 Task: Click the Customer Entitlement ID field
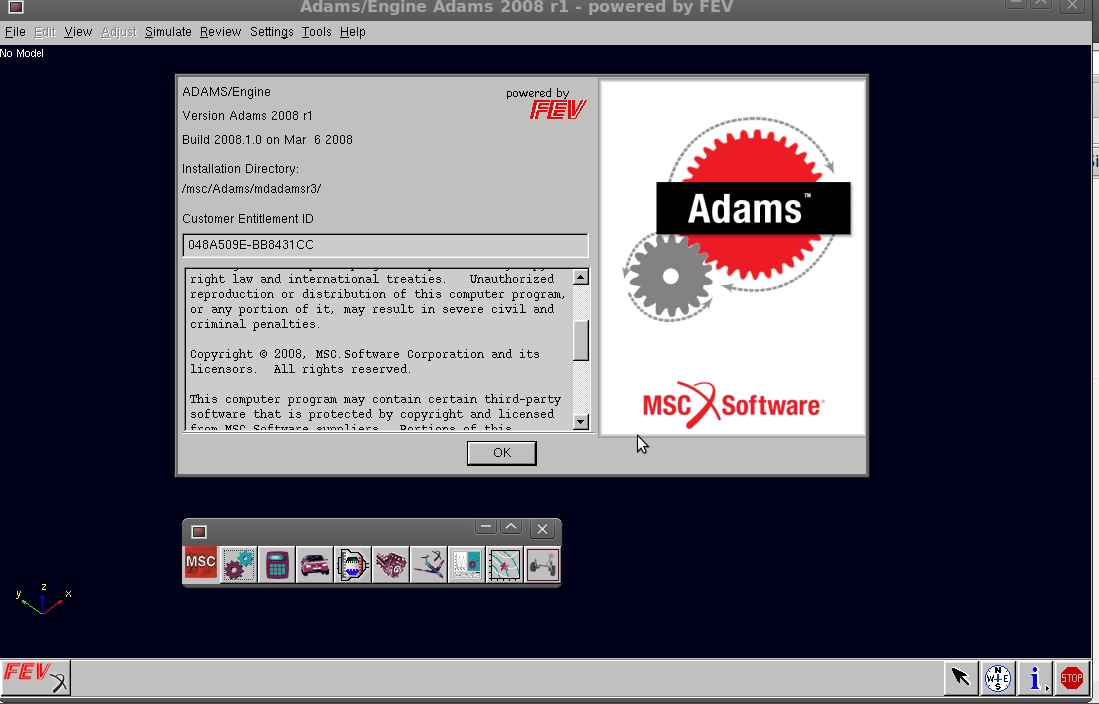coord(385,245)
